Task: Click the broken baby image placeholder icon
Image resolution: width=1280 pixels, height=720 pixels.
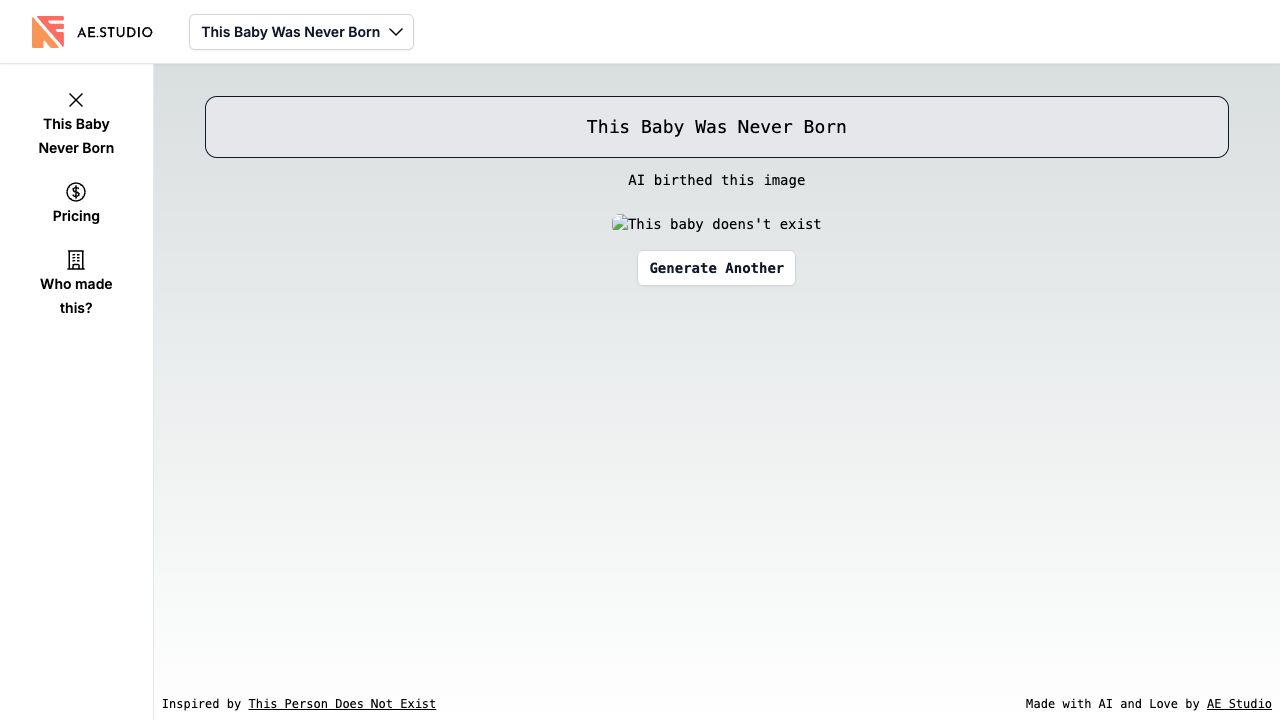Action: point(620,224)
